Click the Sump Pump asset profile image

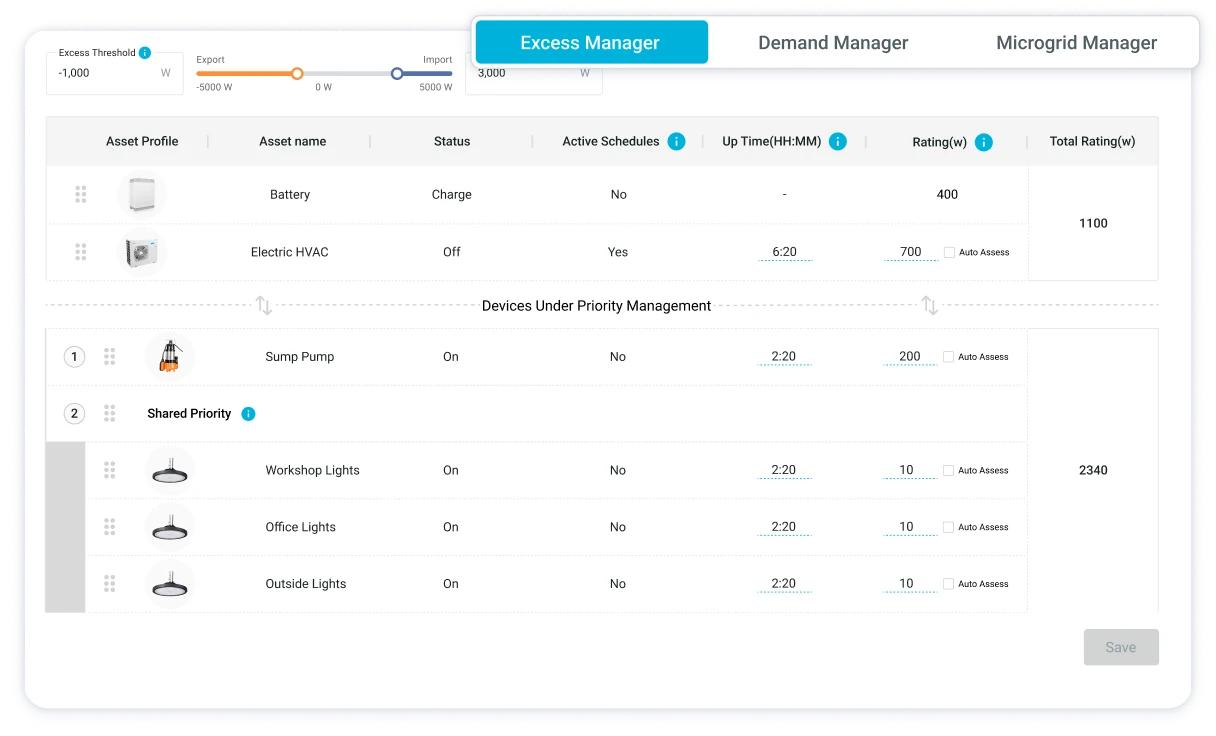(170, 357)
